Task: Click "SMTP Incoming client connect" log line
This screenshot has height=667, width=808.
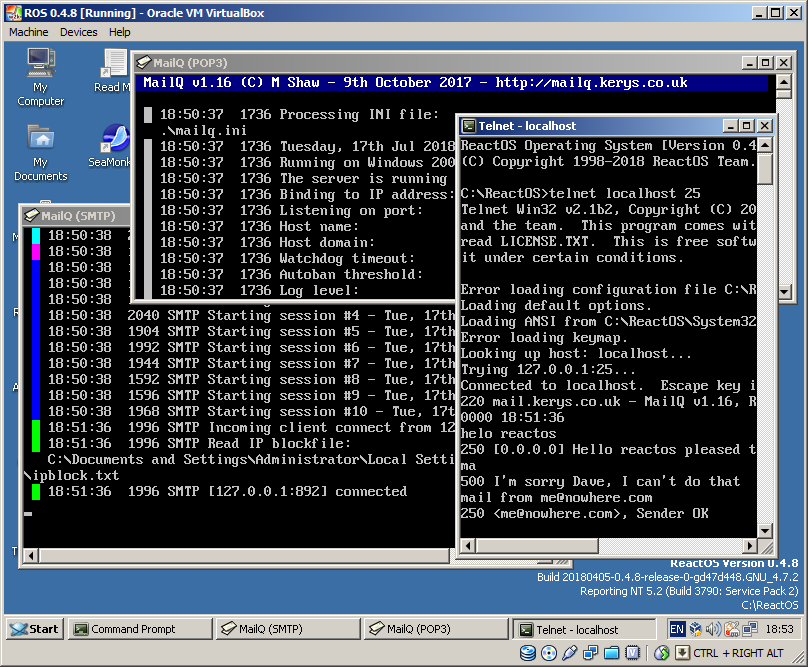Action: coord(251,427)
